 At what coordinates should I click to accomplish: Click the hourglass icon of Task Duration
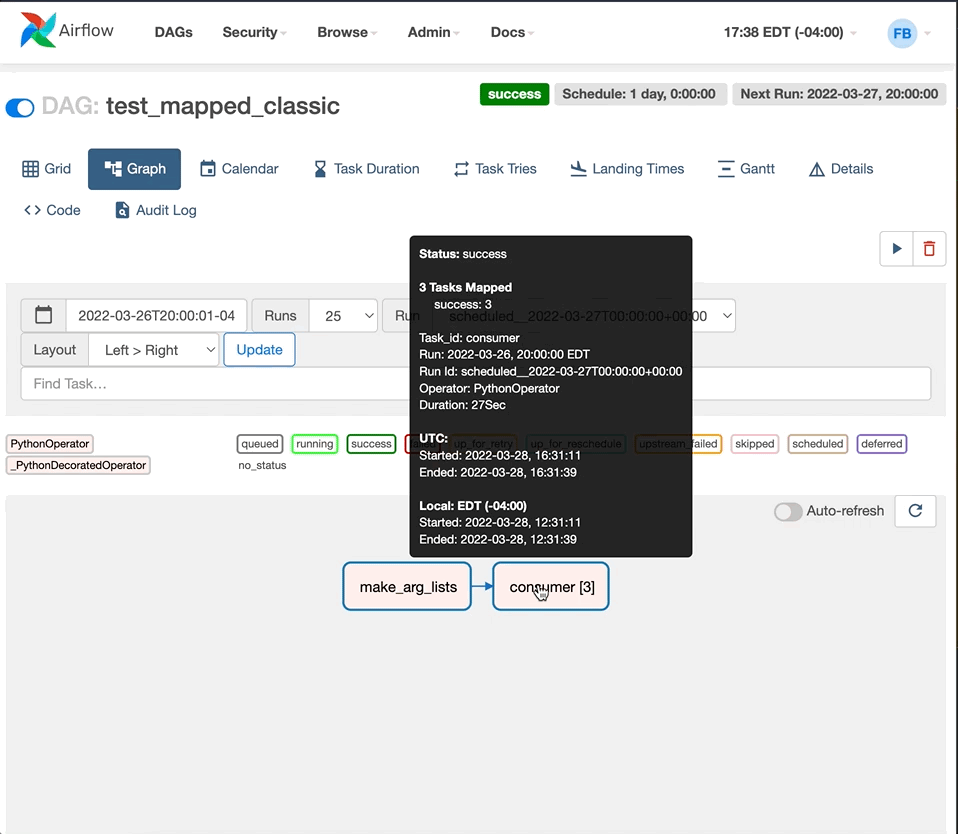pos(320,169)
